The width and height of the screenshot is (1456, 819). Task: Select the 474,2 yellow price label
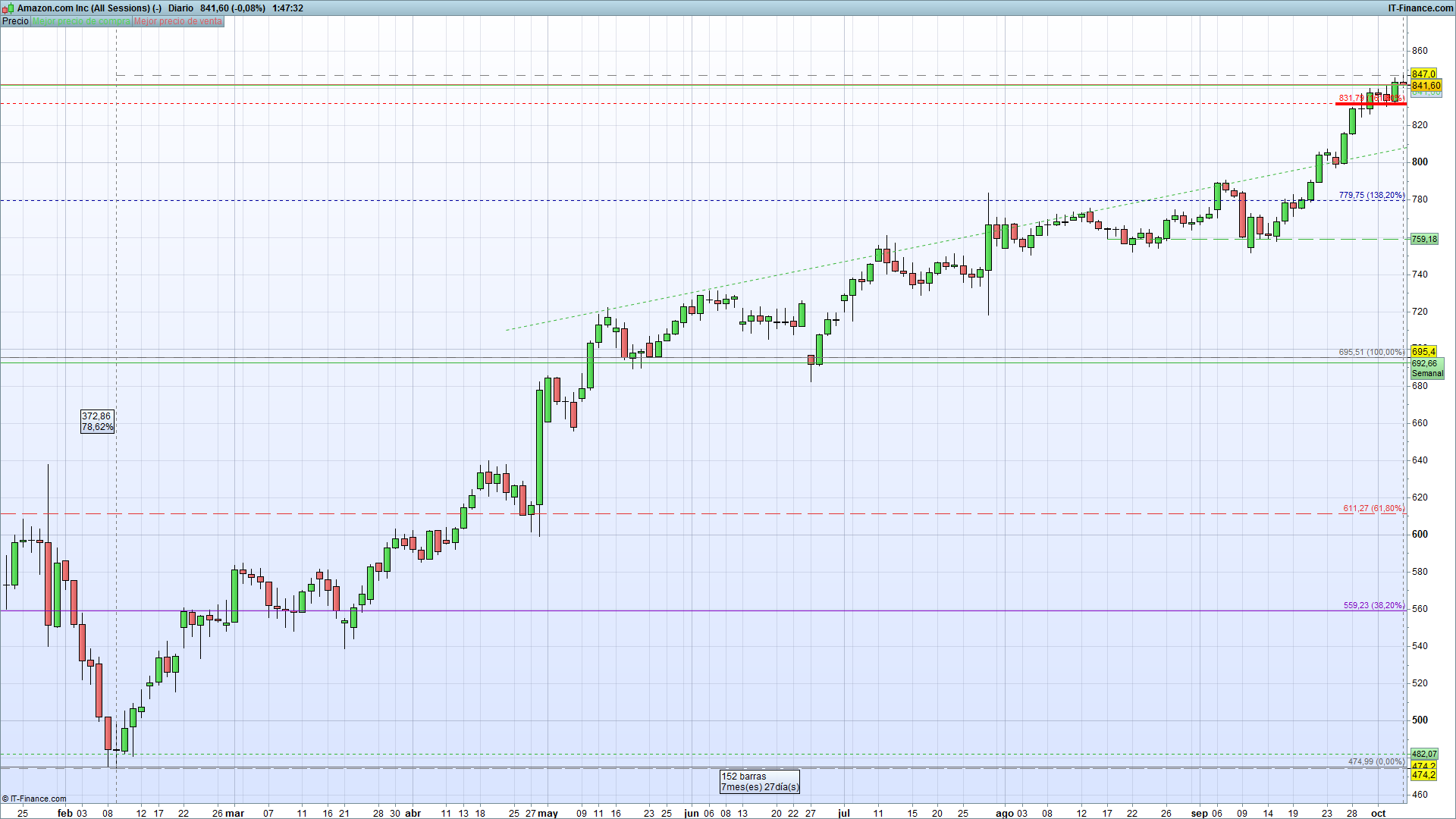click(x=1423, y=774)
